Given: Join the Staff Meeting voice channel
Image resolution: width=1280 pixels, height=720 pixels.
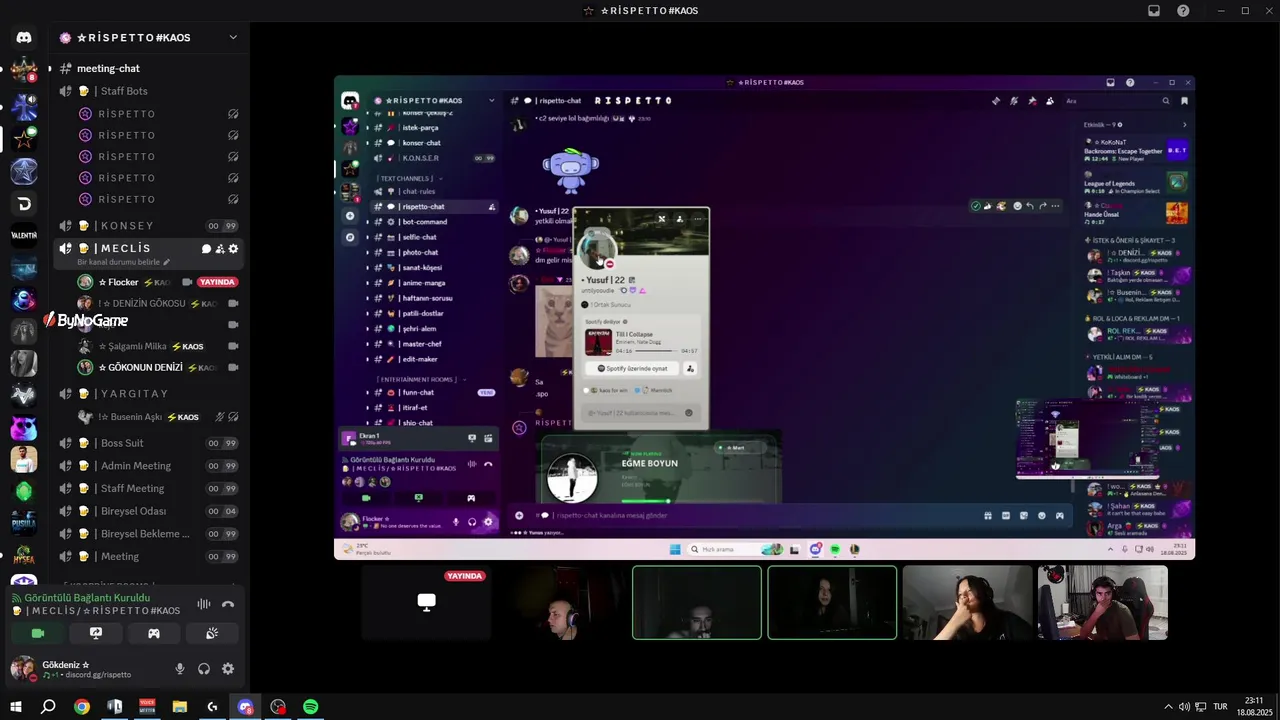Looking at the screenshot, I should [x=150, y=488].
